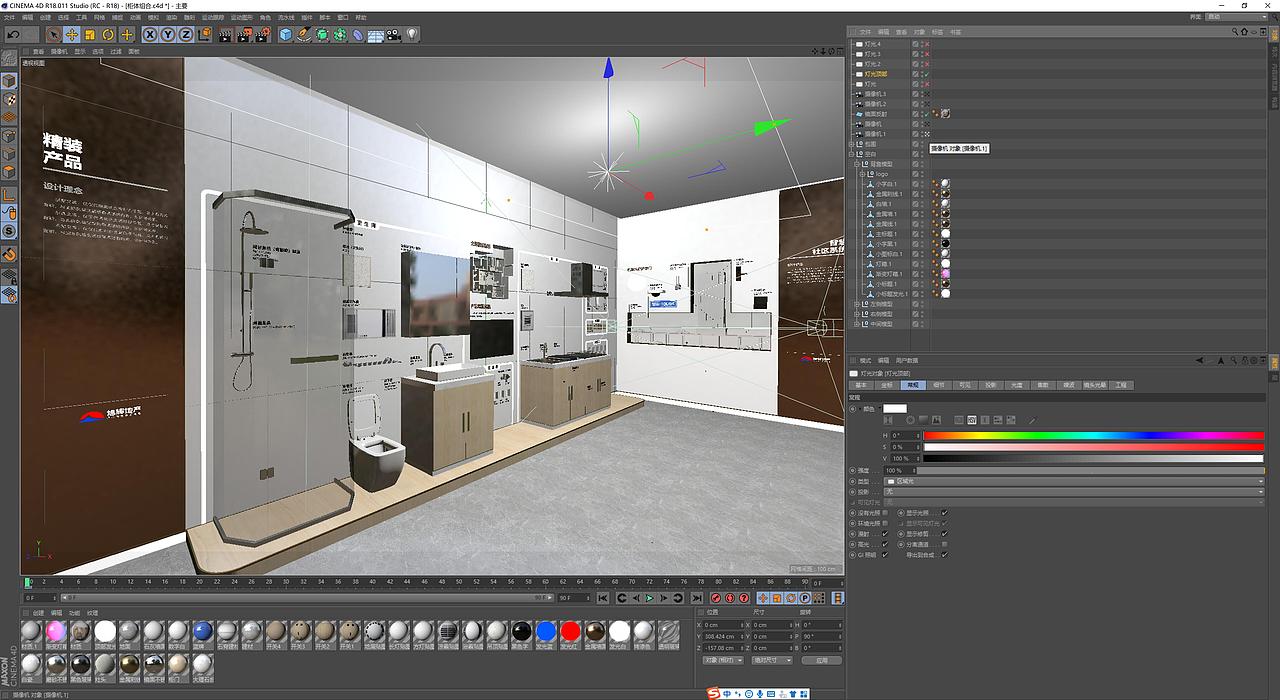Toggle the coordinate system icon
This screenshot has height=700, width=1280.
pyautogui.click(x=205, y=35)
